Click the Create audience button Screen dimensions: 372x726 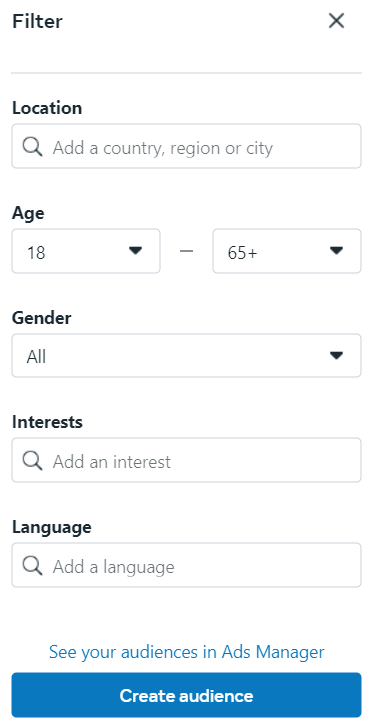[186, 695]
